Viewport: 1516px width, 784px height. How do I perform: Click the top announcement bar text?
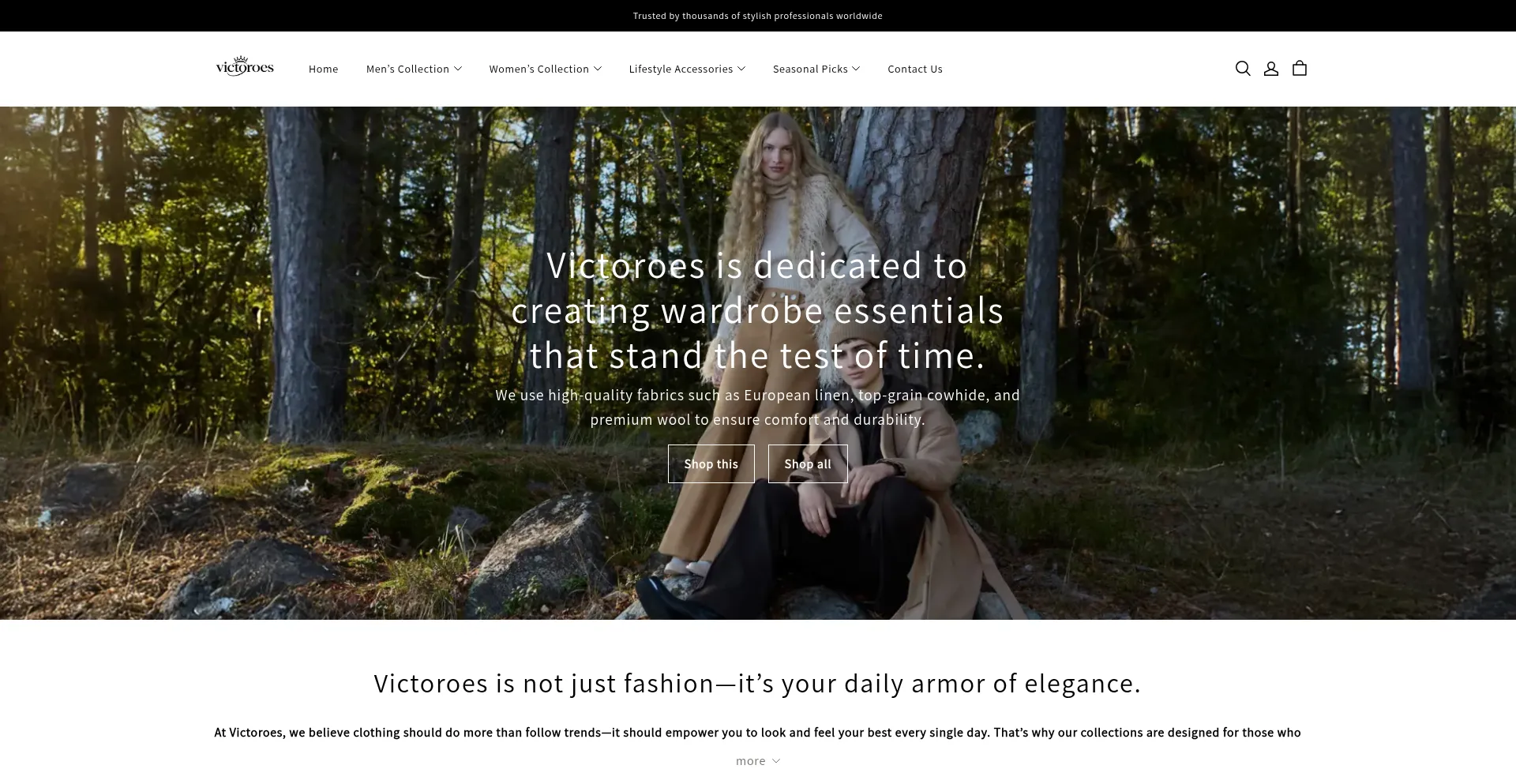click(x=758, y=16)
